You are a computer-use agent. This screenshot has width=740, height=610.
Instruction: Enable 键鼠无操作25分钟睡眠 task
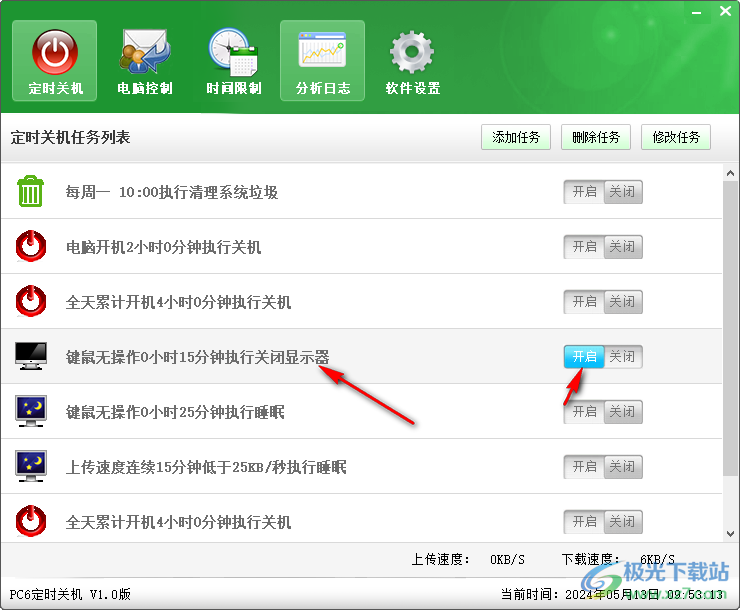[x=584, y=412]
